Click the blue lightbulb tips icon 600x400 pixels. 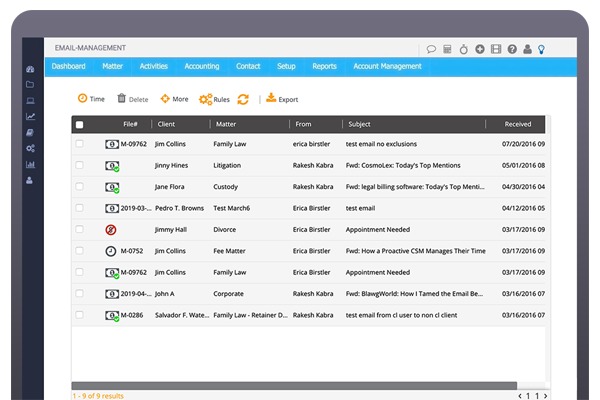coord(541,49)
